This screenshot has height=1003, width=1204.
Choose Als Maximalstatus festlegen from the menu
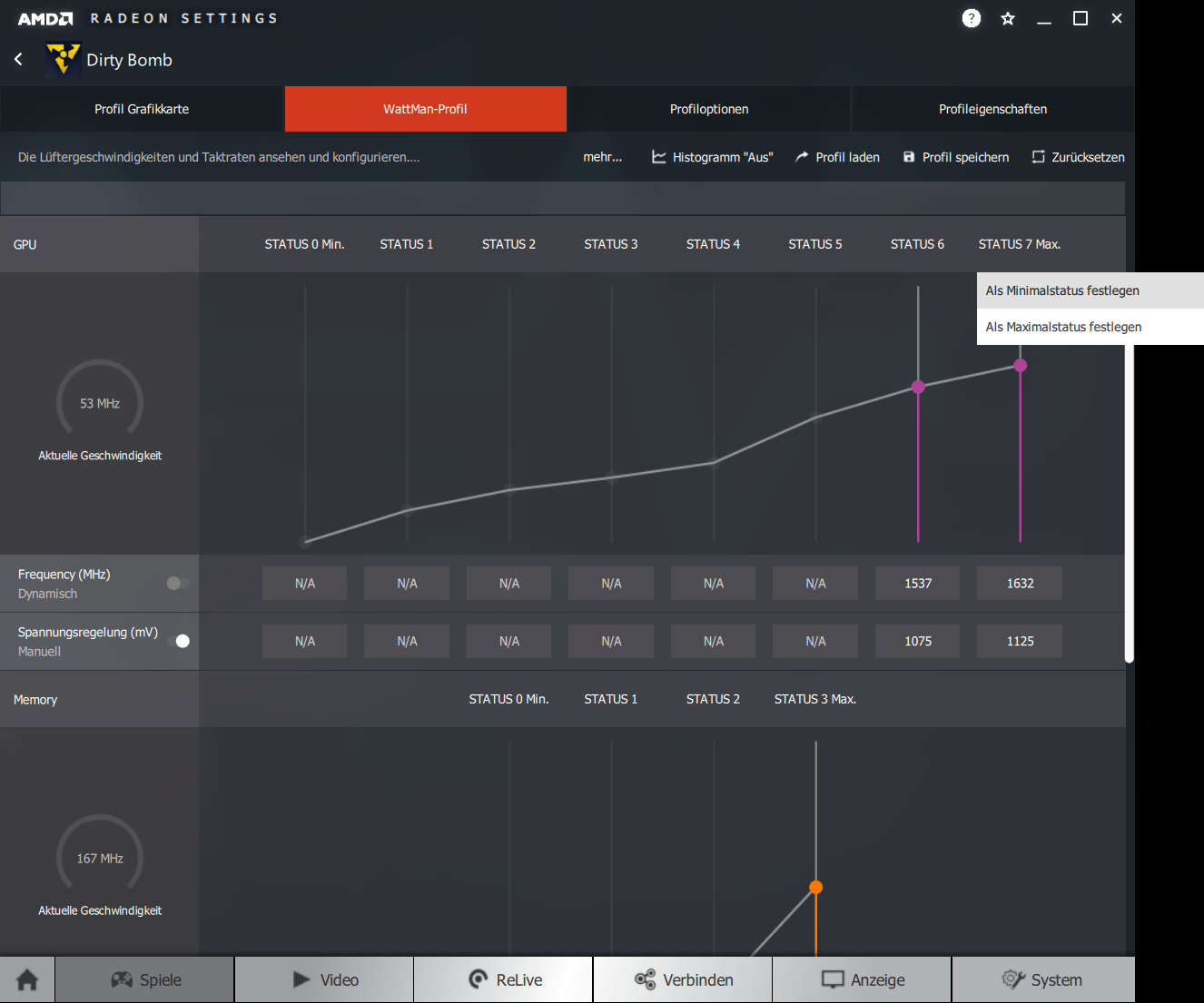[1091, 327]
